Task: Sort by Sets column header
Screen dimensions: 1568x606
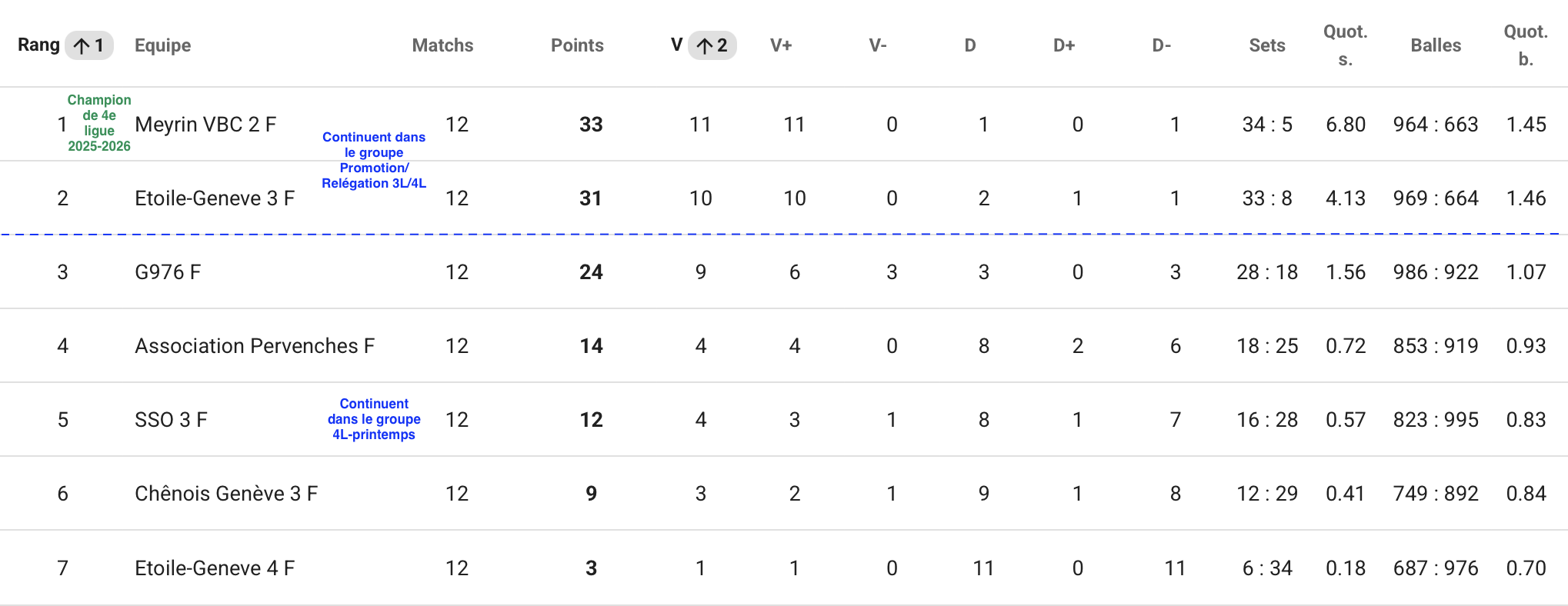Action: click(1267, 45)
